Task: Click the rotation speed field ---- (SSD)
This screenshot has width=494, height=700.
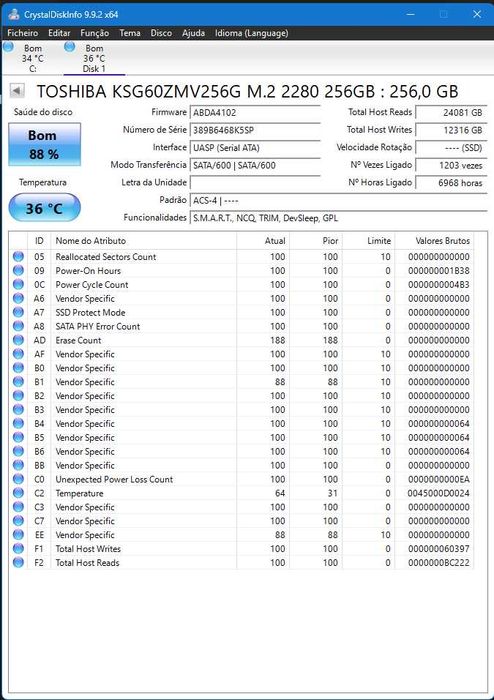Action: point(451,148)
